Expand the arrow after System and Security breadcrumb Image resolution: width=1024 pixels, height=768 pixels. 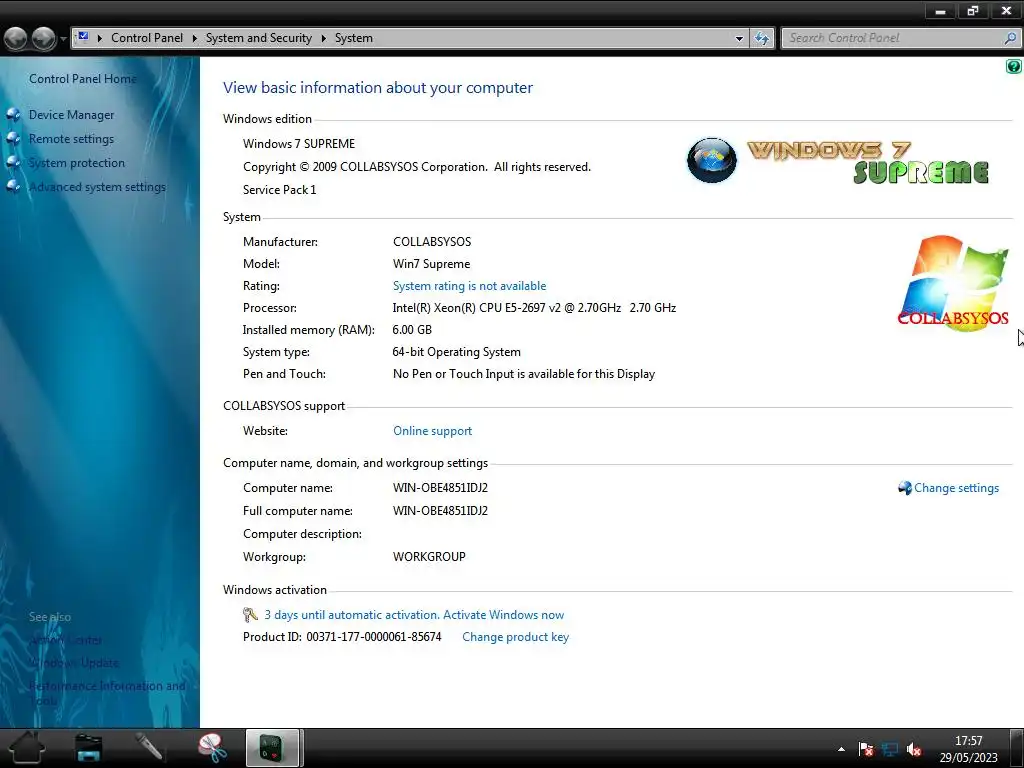323,38
